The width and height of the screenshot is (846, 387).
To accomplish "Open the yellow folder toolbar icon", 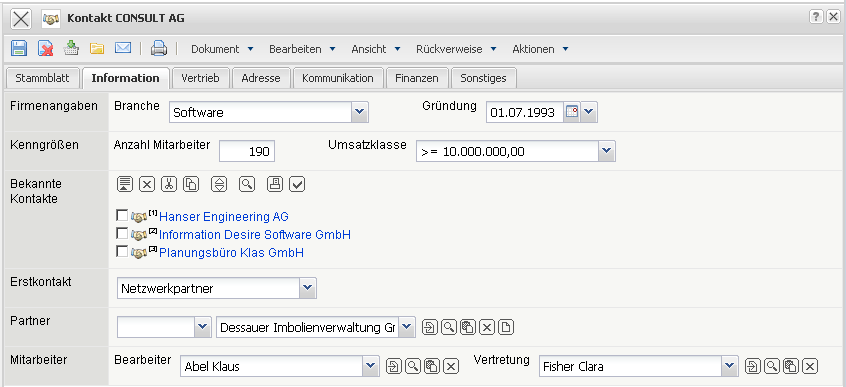I will 97,48.
